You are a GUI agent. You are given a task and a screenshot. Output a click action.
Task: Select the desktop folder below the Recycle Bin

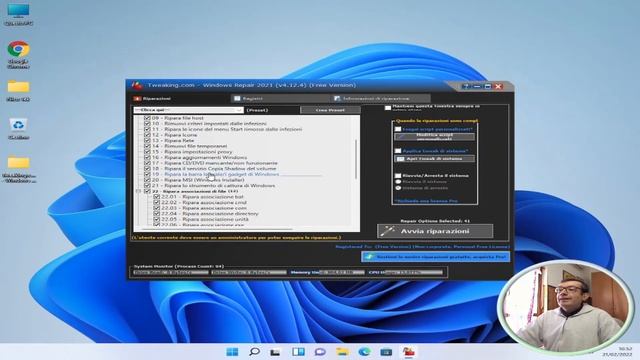[19, 169]
